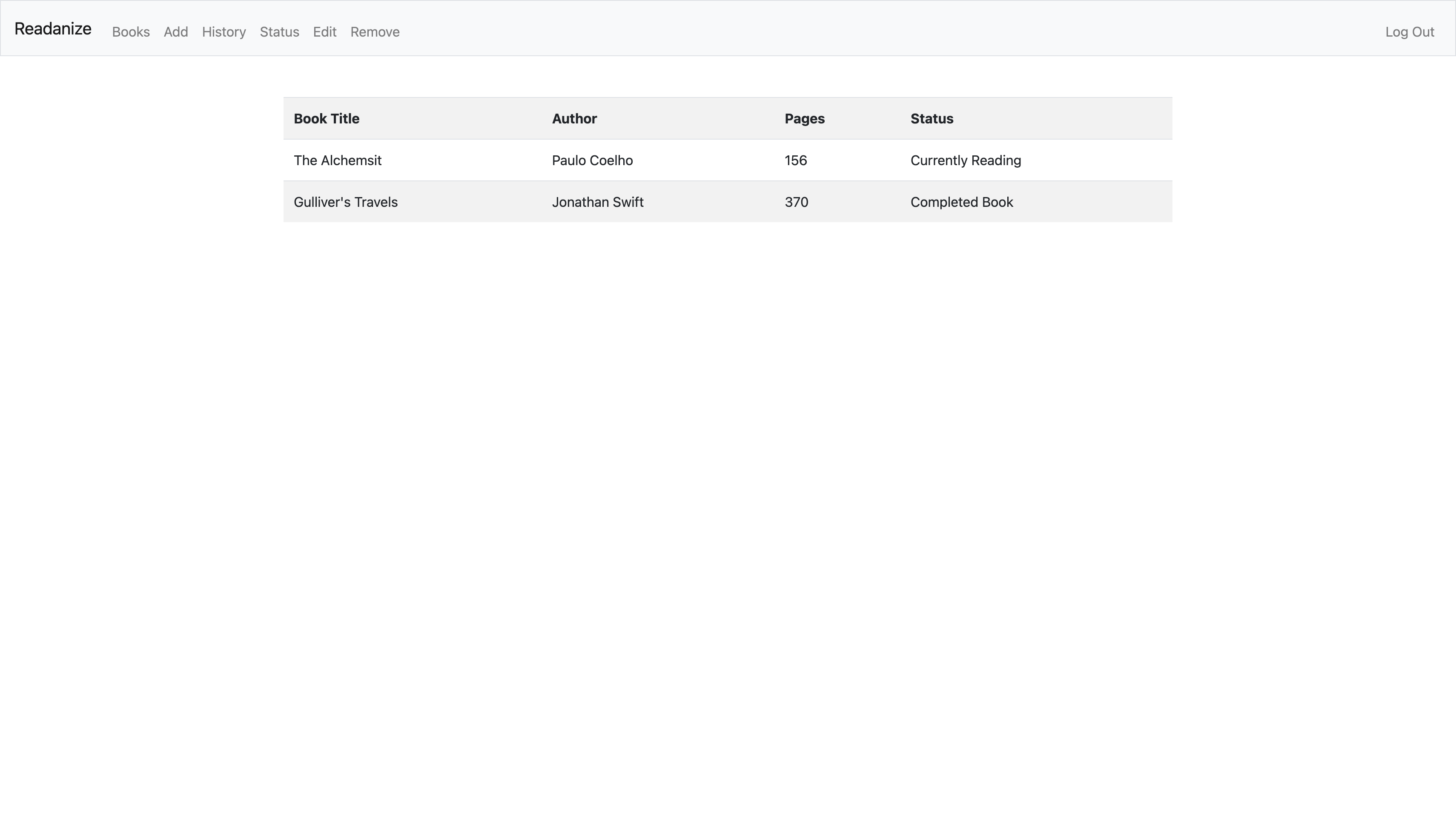Click the Completed Book status cell
Image resolution: width=1456 pixels, height=835 pixels.
coord(961,203)
